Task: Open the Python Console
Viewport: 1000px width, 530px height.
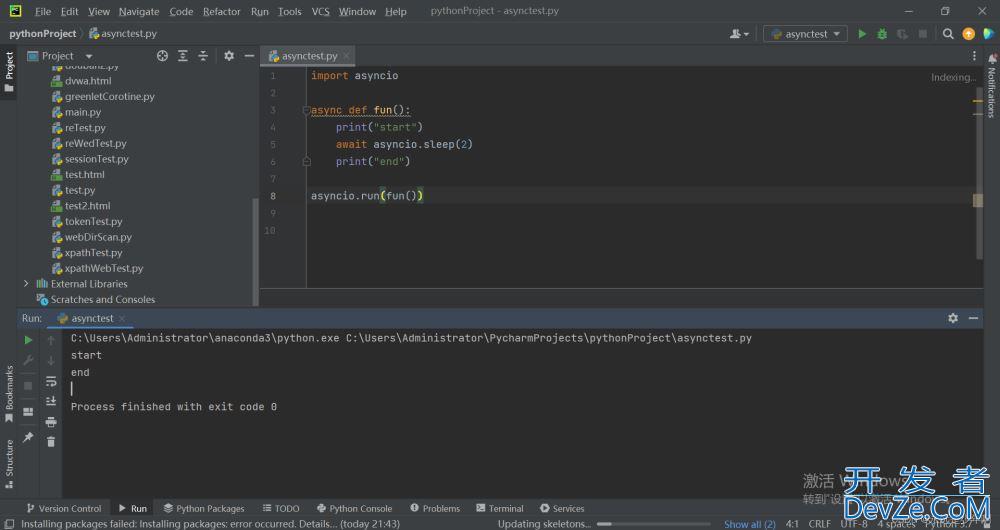Action: (x=355, y=508)
